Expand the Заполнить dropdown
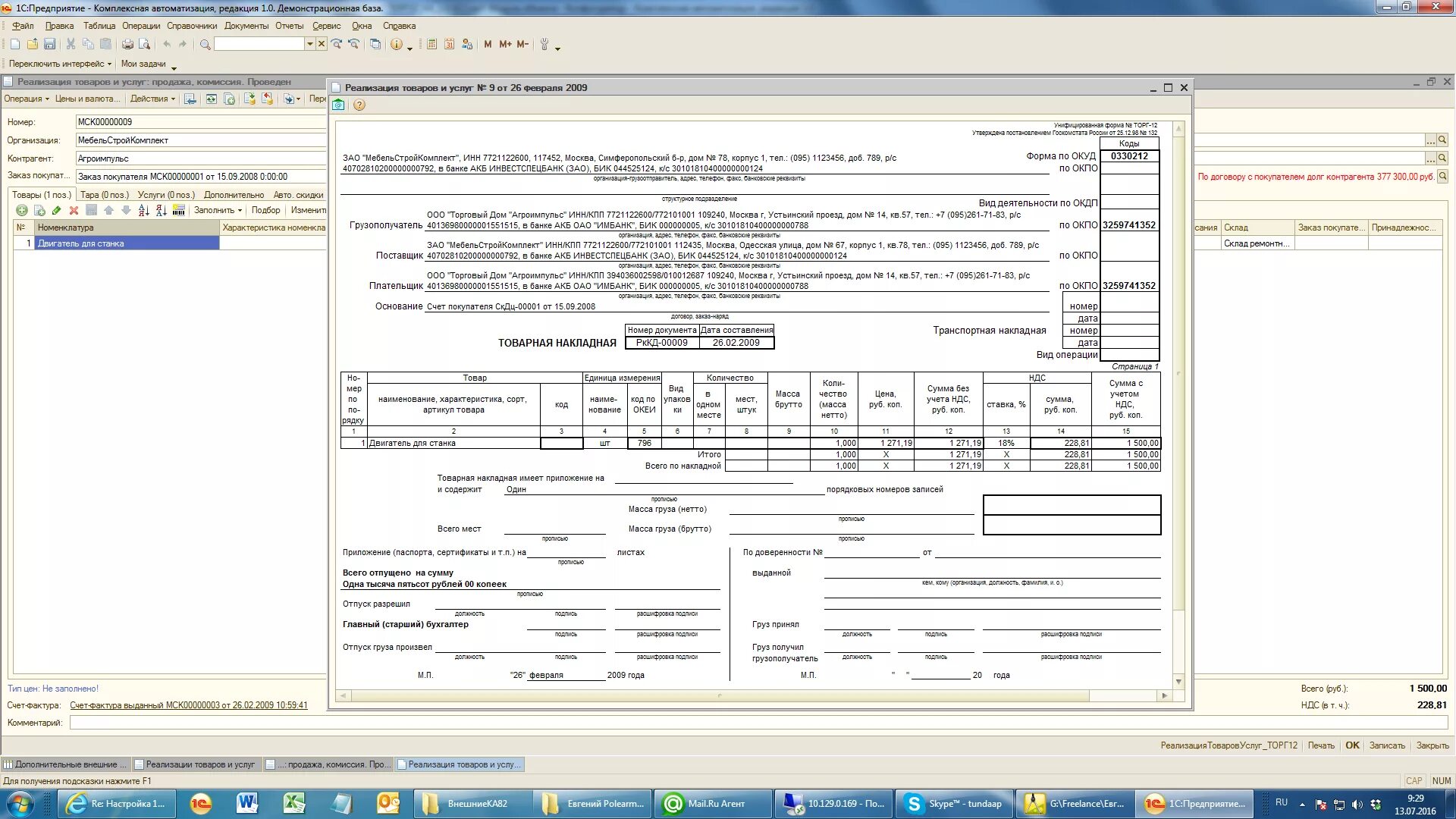 pos(218,210)
